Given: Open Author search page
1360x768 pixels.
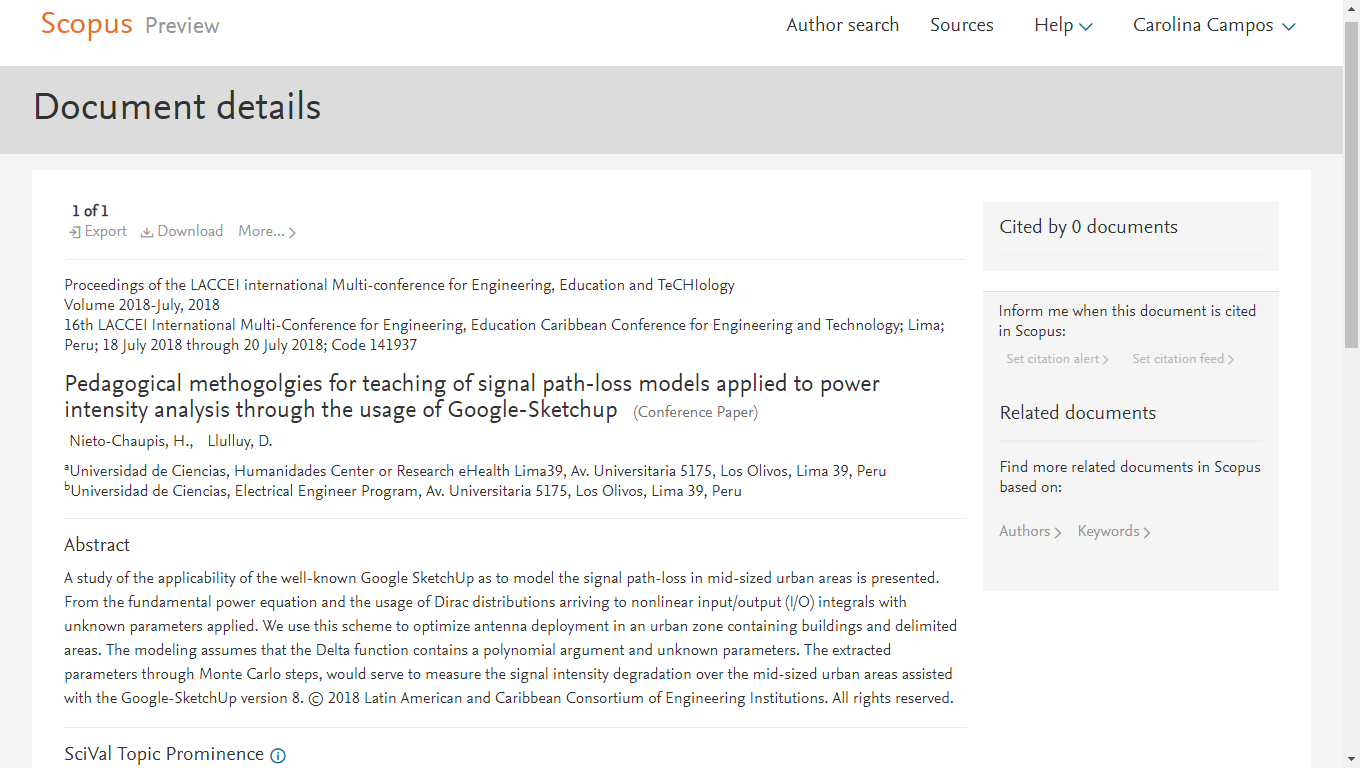Looking at the screenshot, I should 842,25.
